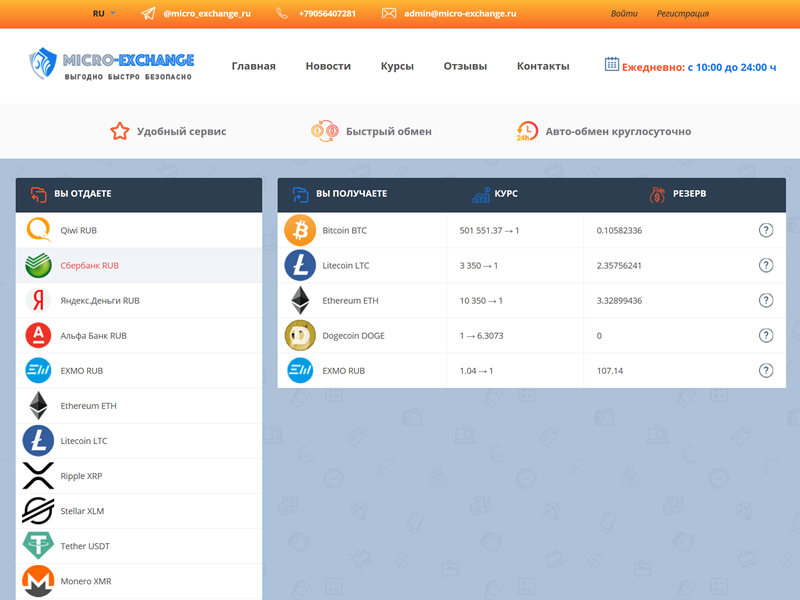Image resolution: width=800 pixels, height=600 pixels.
Task: Pick the Stellar XLM icon
Action: click(x=38, y=511)
